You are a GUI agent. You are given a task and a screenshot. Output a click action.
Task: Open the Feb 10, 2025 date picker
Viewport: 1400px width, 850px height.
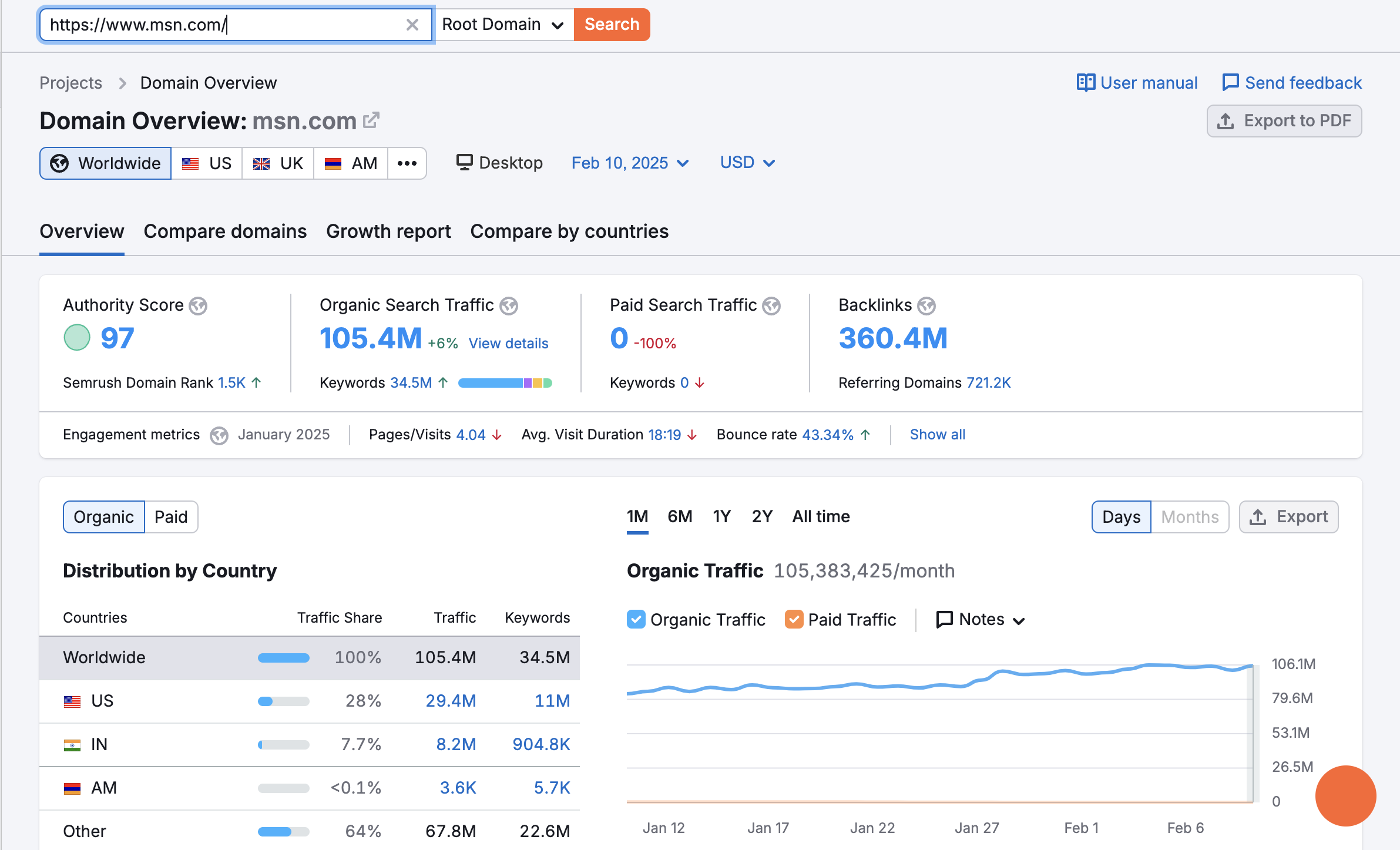click(629, 163)
